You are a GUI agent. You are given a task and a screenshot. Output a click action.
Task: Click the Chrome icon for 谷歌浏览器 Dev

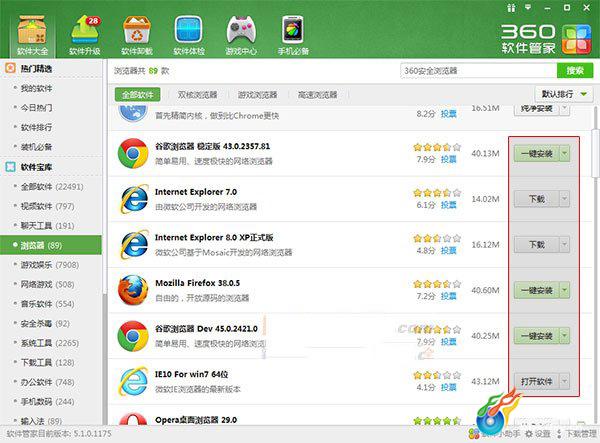(133, 336)
